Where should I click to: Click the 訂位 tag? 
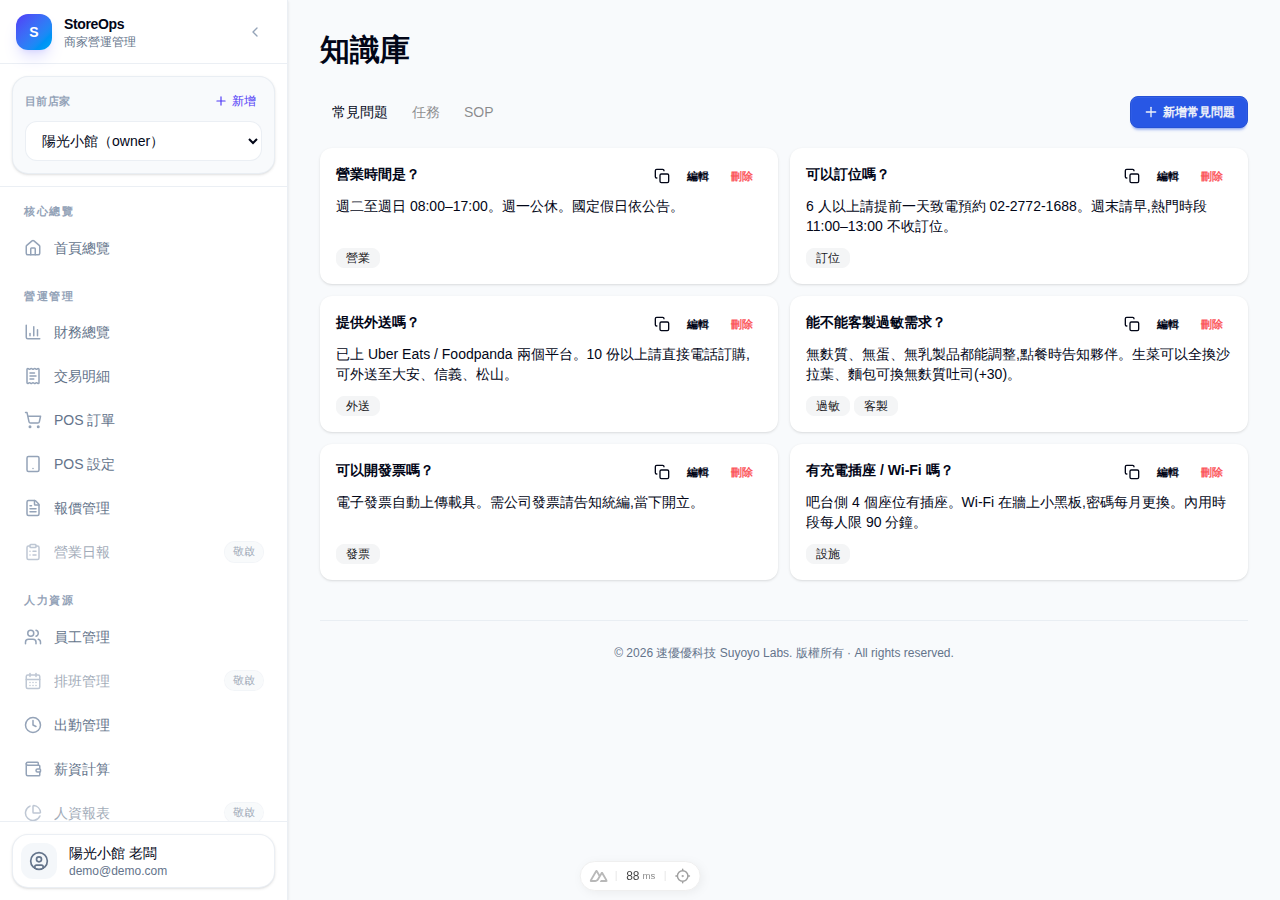coord(828,258)
